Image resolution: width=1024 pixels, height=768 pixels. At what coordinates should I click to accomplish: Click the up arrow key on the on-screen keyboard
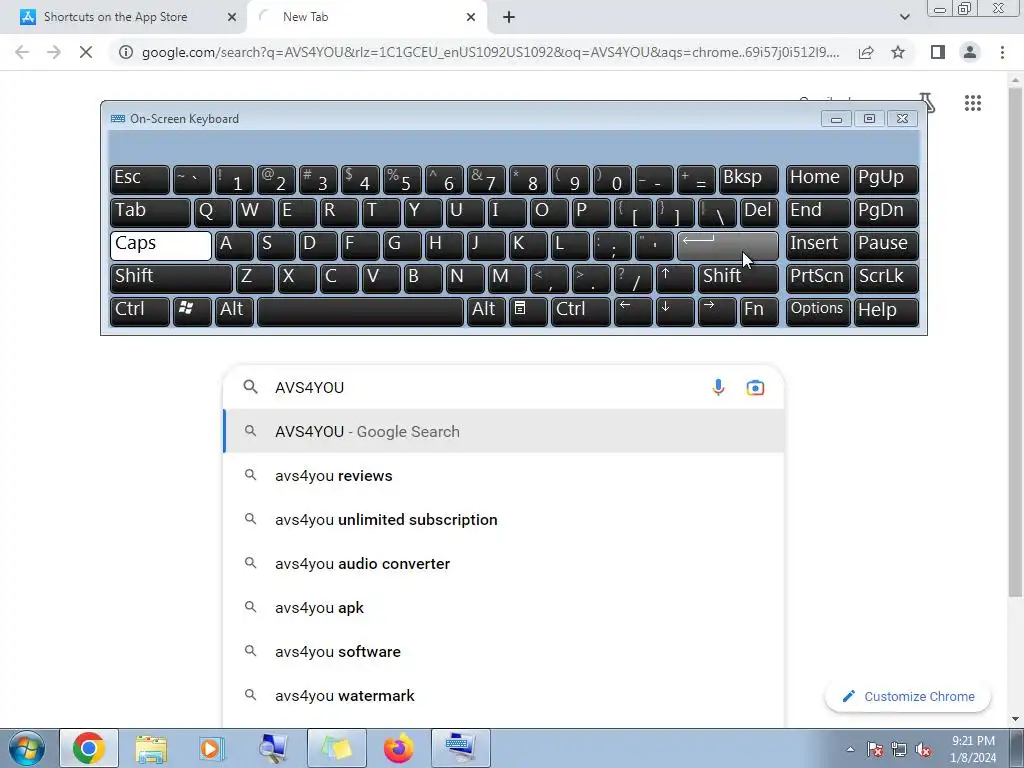coord(674,278)
